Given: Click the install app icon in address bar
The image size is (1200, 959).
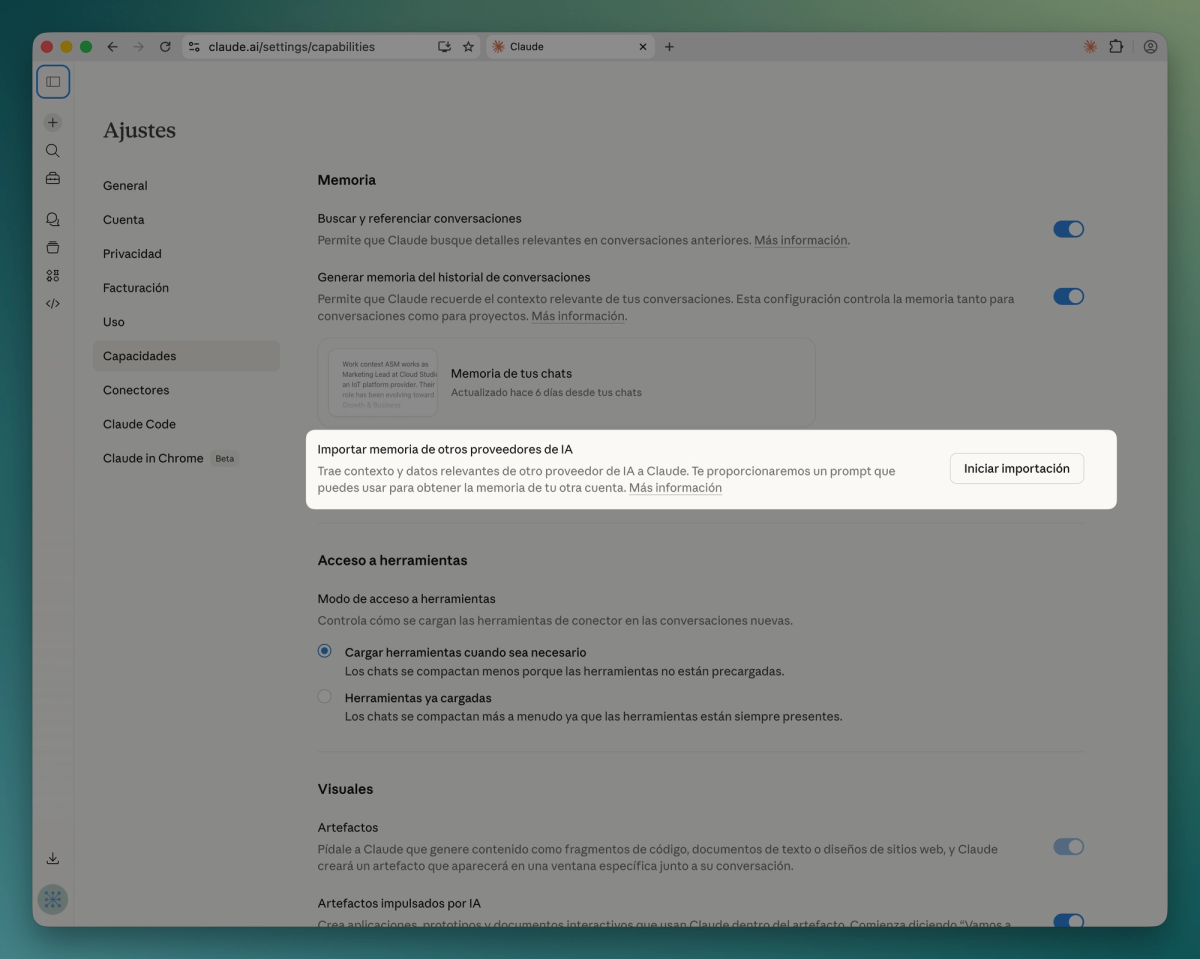Looking at the screenshot, I should [x=444, y=47].
